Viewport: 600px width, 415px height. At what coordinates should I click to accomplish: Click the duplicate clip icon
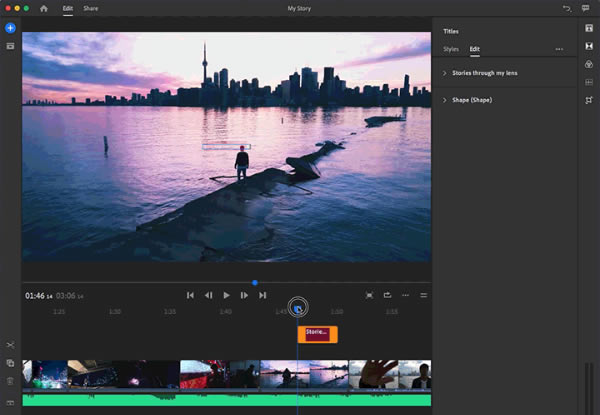tap(10, 363)
